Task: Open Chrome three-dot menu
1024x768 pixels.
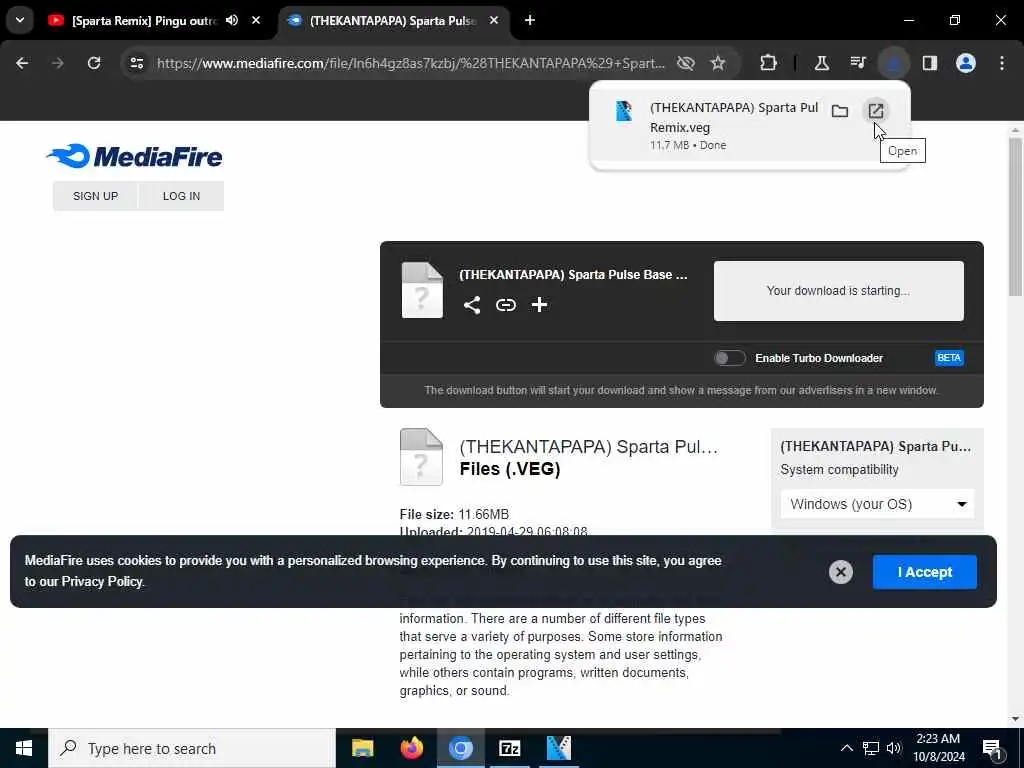Action: pos(1001,63)
